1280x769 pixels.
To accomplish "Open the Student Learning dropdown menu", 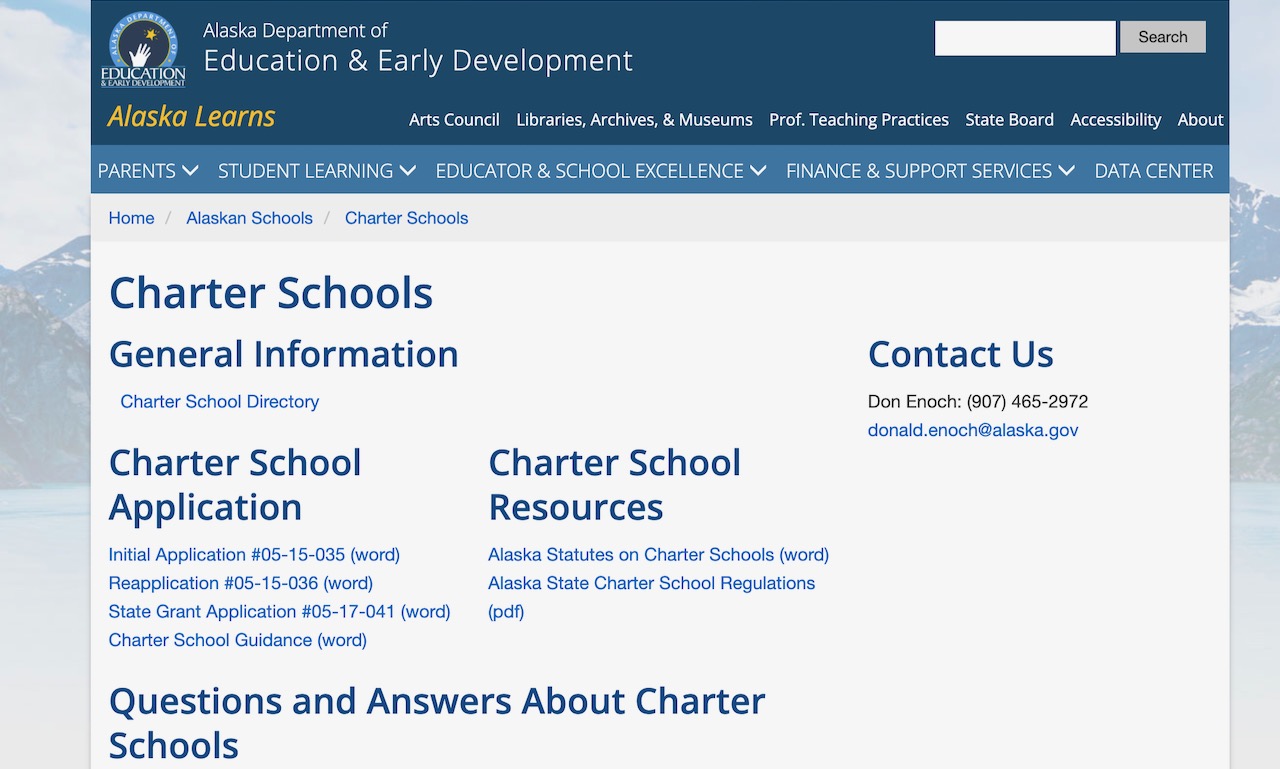I will [x=316, y=171].
